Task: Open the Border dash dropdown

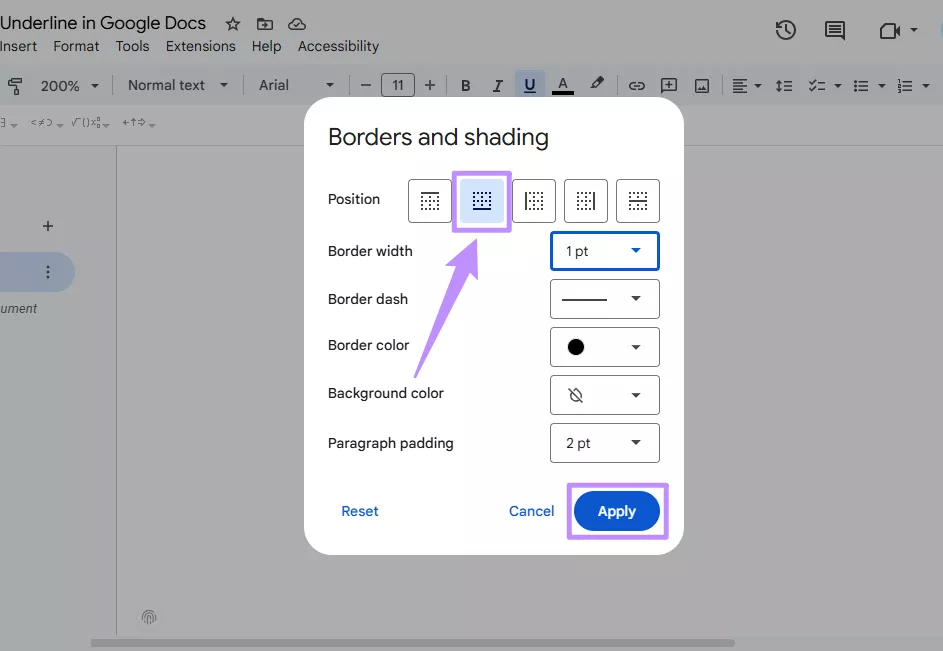Action: tap(604, 299)
